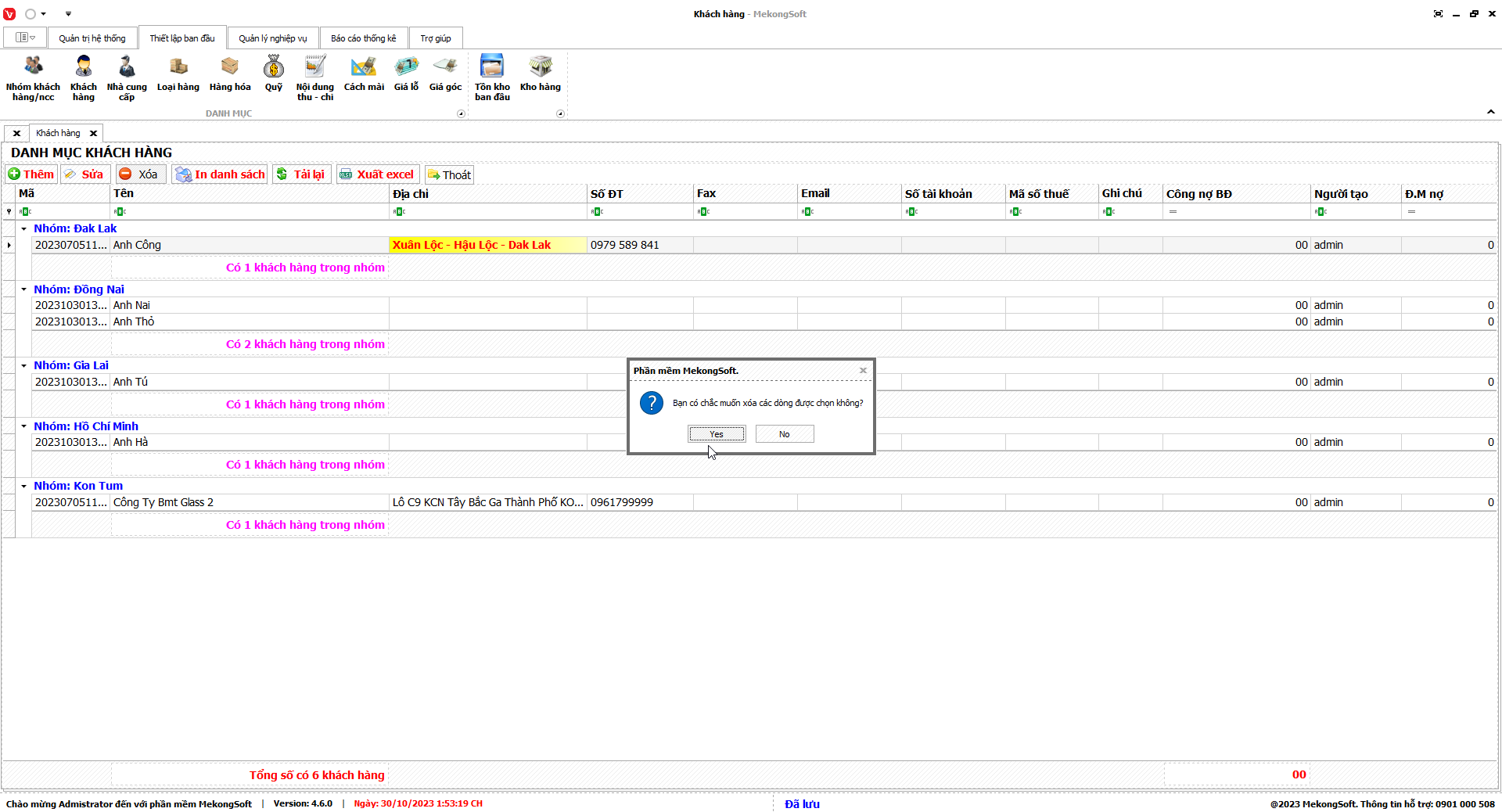The width and height of the screenshot is (1502, 812).
Task: Switch to Quản lý nghiệp vụ tab
Action: (273, 38)
